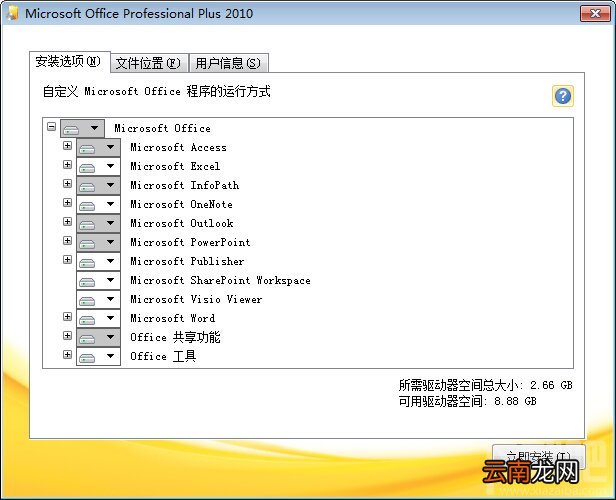Viewport: 616px width, 500px height.
Task: Open install option dropdown for Microsoft Visio Viewer
Action: (98, 299)
